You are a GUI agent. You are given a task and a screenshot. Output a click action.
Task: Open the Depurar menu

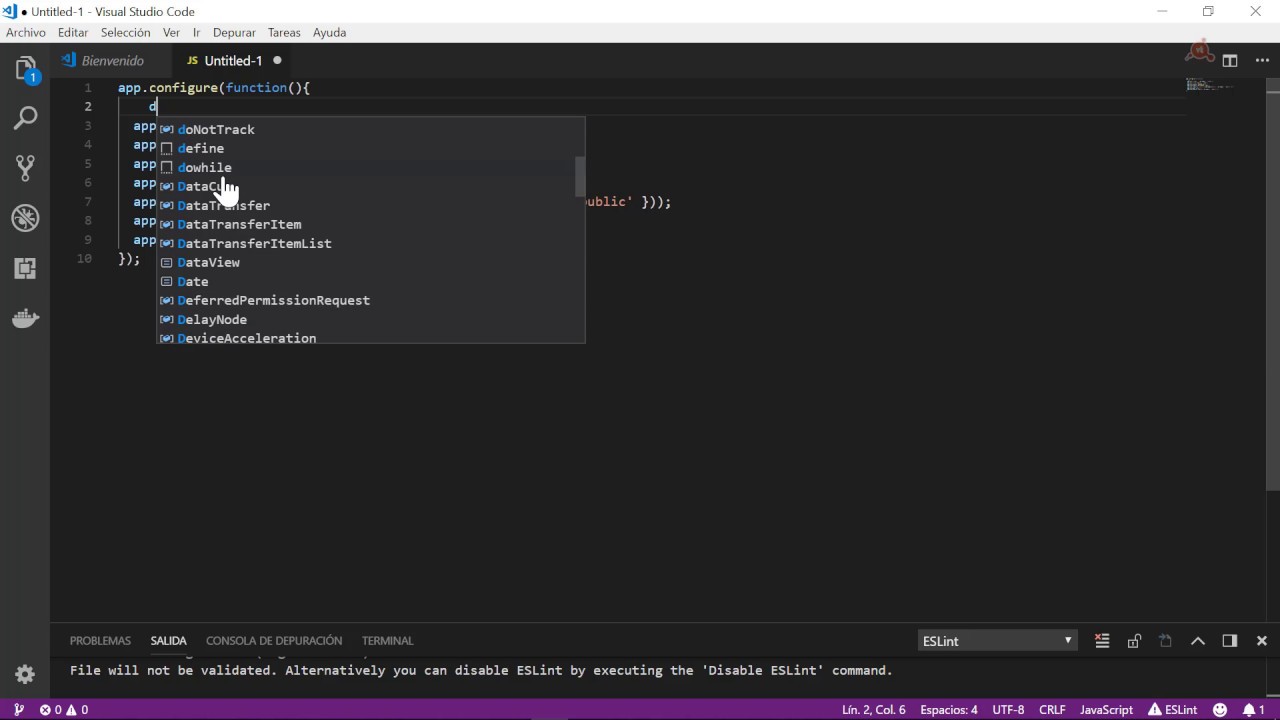click(x=234, y=32)
